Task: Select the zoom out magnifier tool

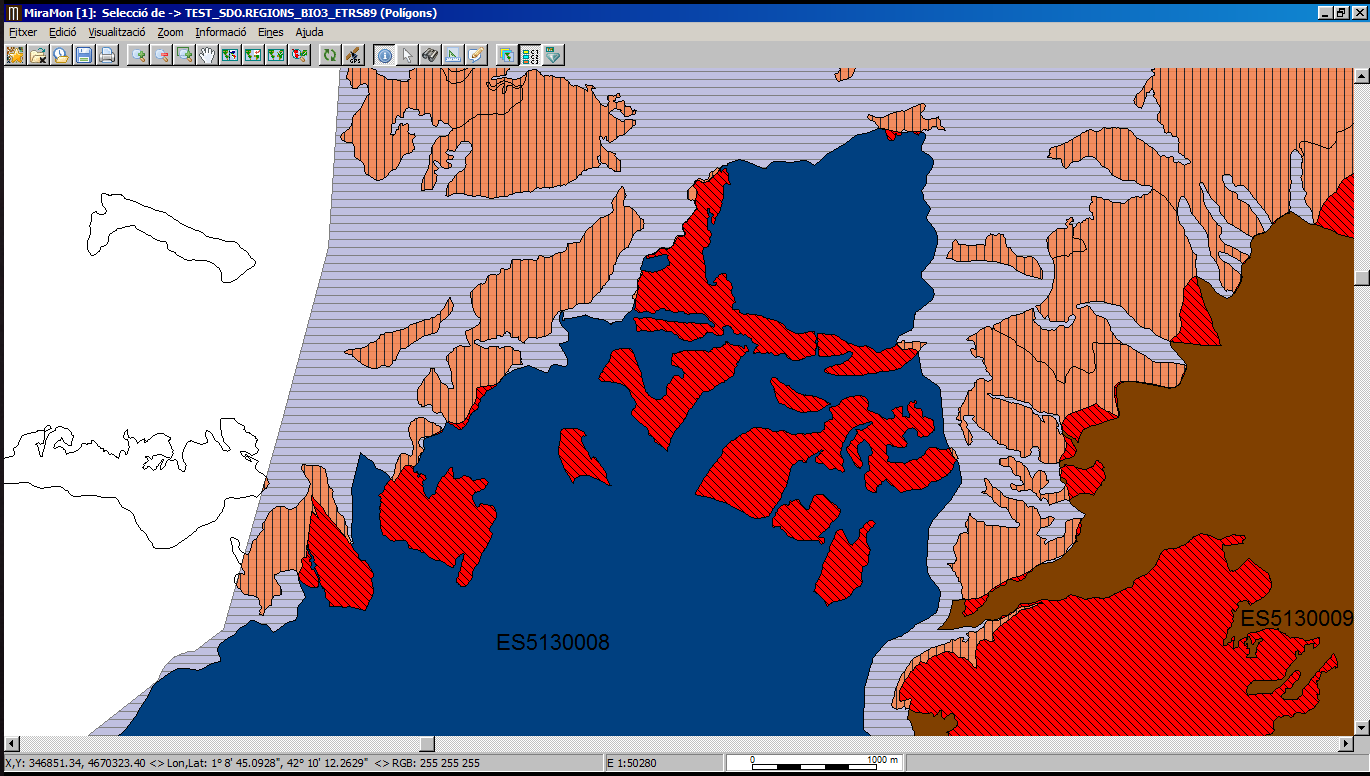Action: 161,55
